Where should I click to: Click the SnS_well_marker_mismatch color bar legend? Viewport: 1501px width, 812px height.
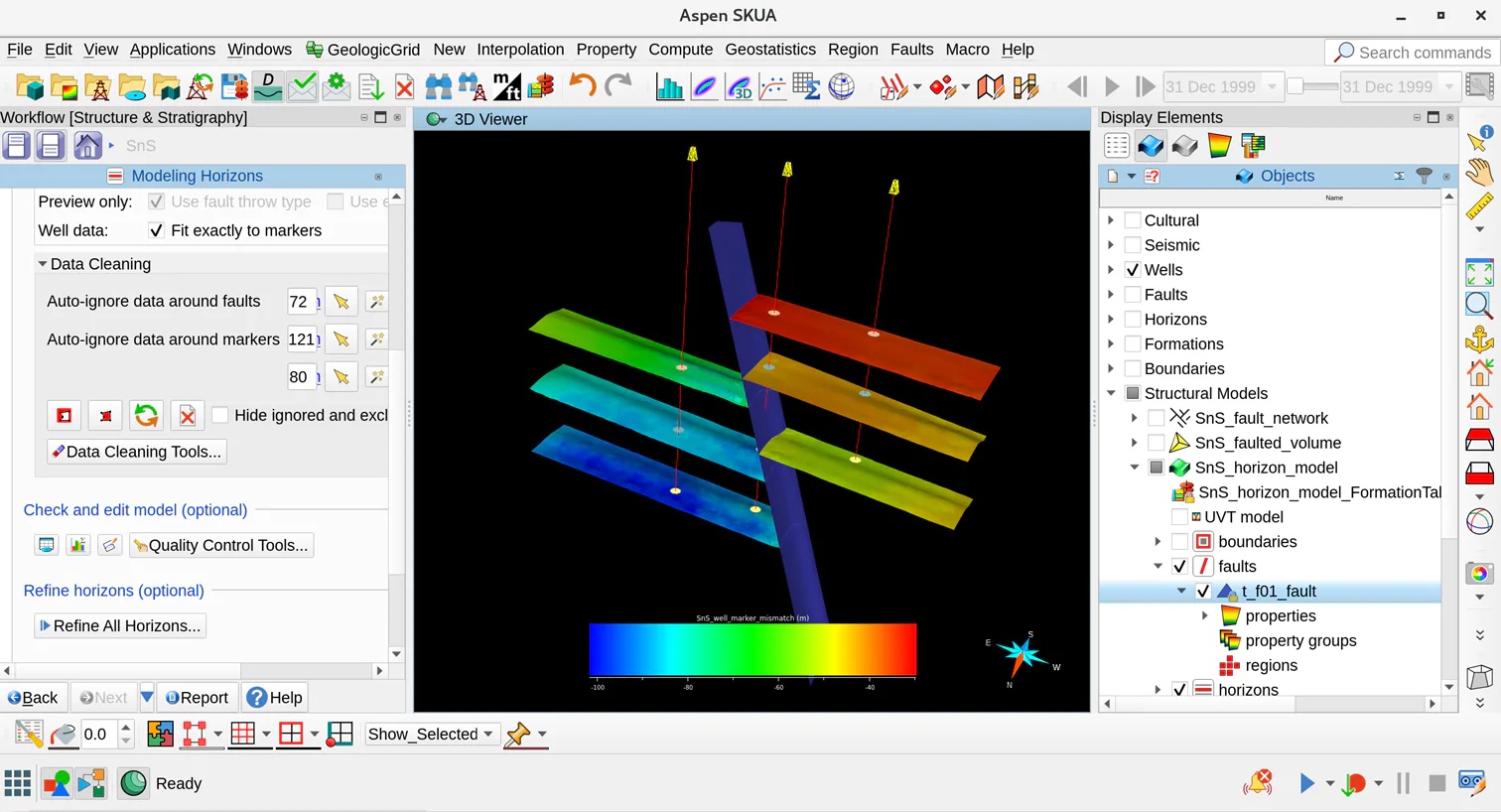752,650
